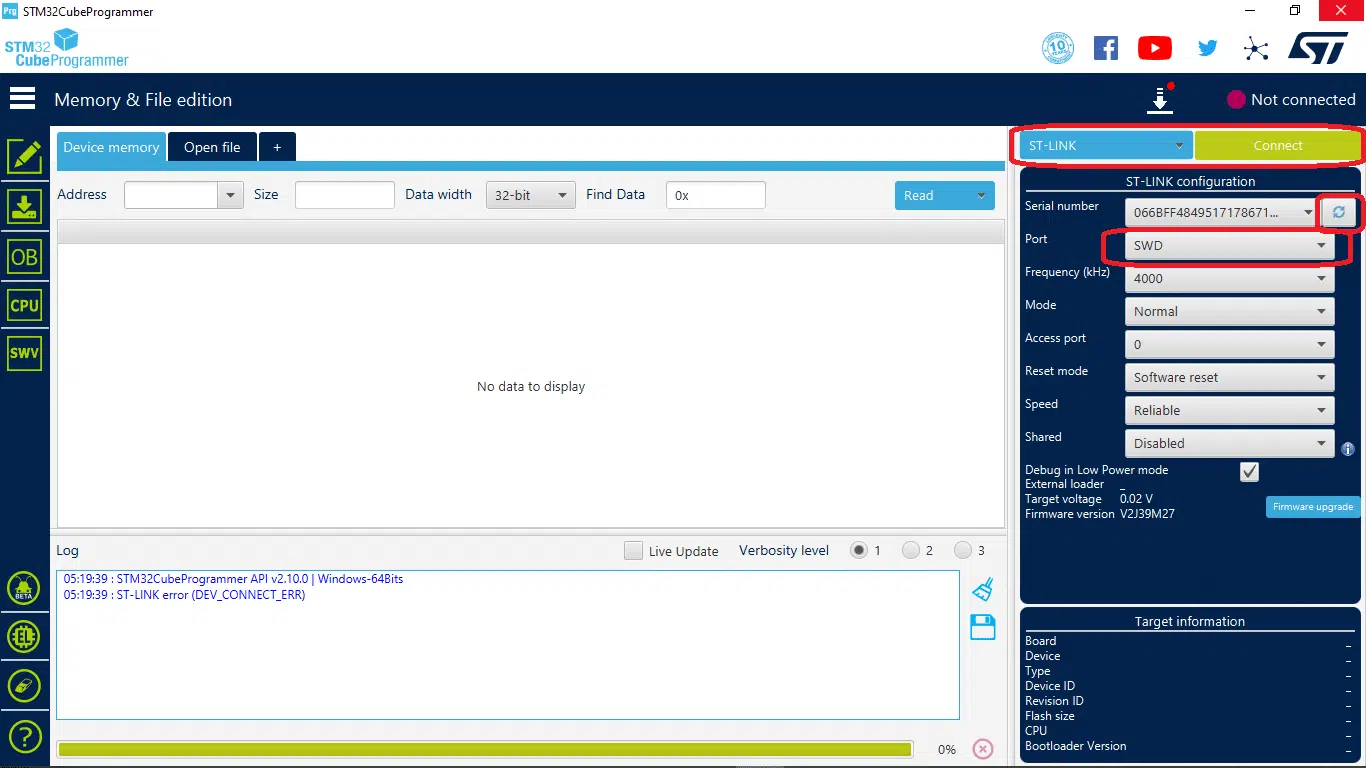This screenshot has height=768, width=1366.
Task: Click Firmware upgrade button
Action: click(1313, 507)
